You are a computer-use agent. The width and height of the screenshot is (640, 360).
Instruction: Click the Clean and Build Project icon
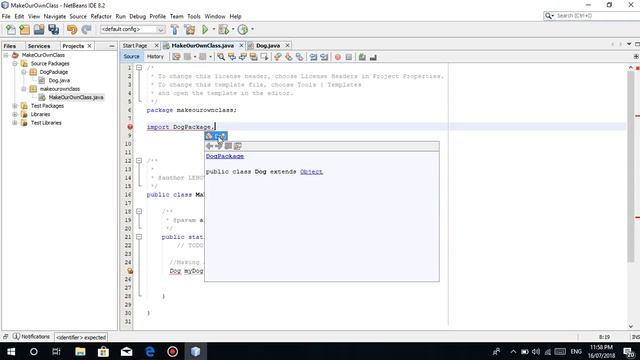190,29
